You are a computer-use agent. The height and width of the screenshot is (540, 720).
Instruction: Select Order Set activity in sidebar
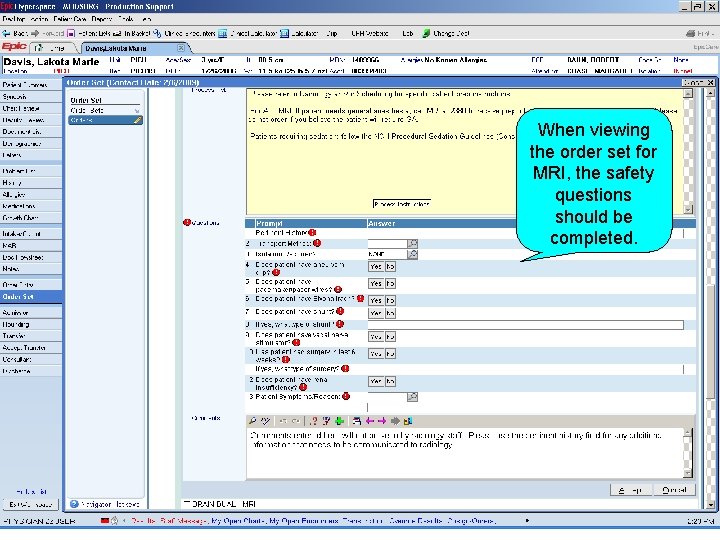pyautogui.click(x=31, y=297)
